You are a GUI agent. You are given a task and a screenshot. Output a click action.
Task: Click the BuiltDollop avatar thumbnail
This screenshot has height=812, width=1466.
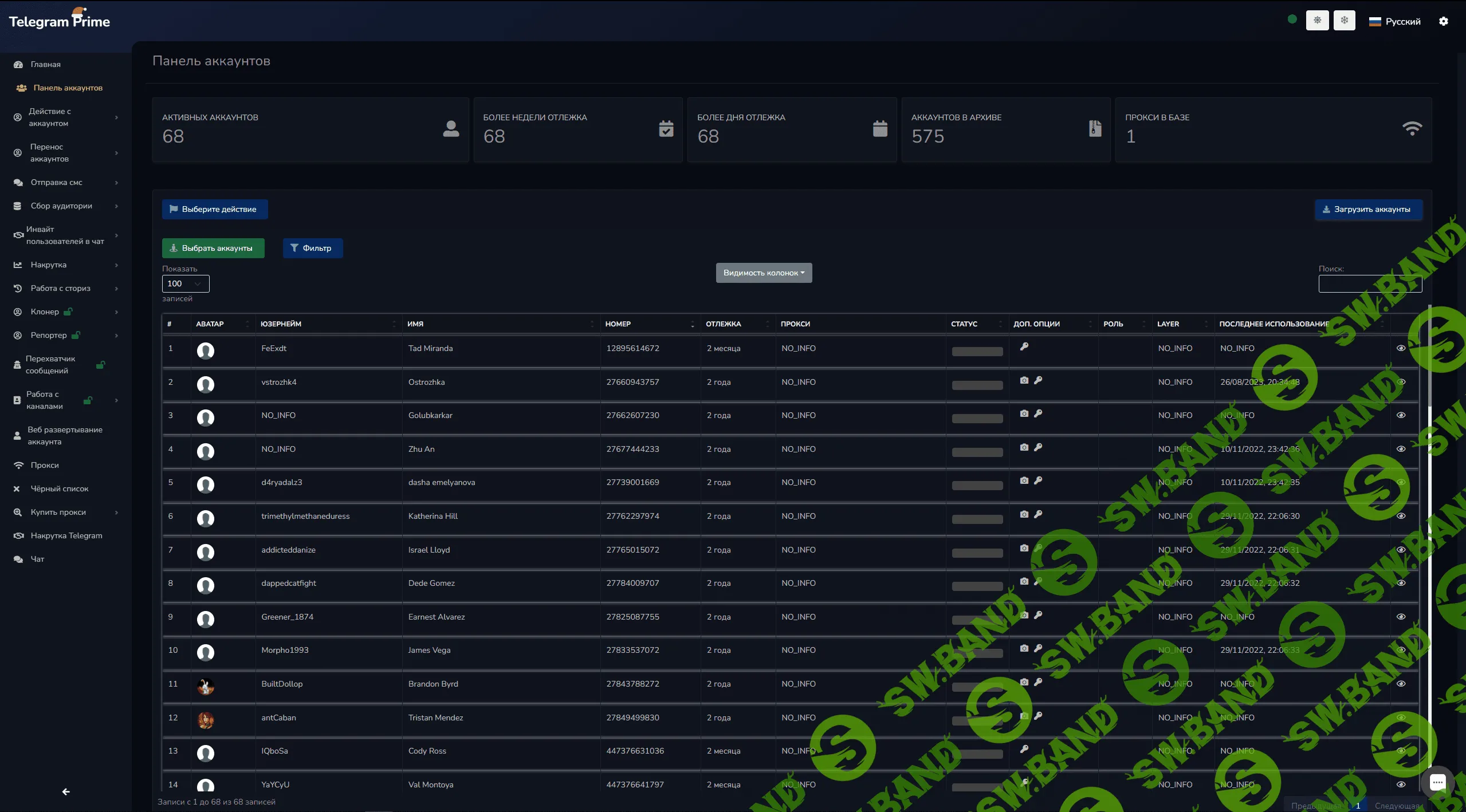click(206, 685)
